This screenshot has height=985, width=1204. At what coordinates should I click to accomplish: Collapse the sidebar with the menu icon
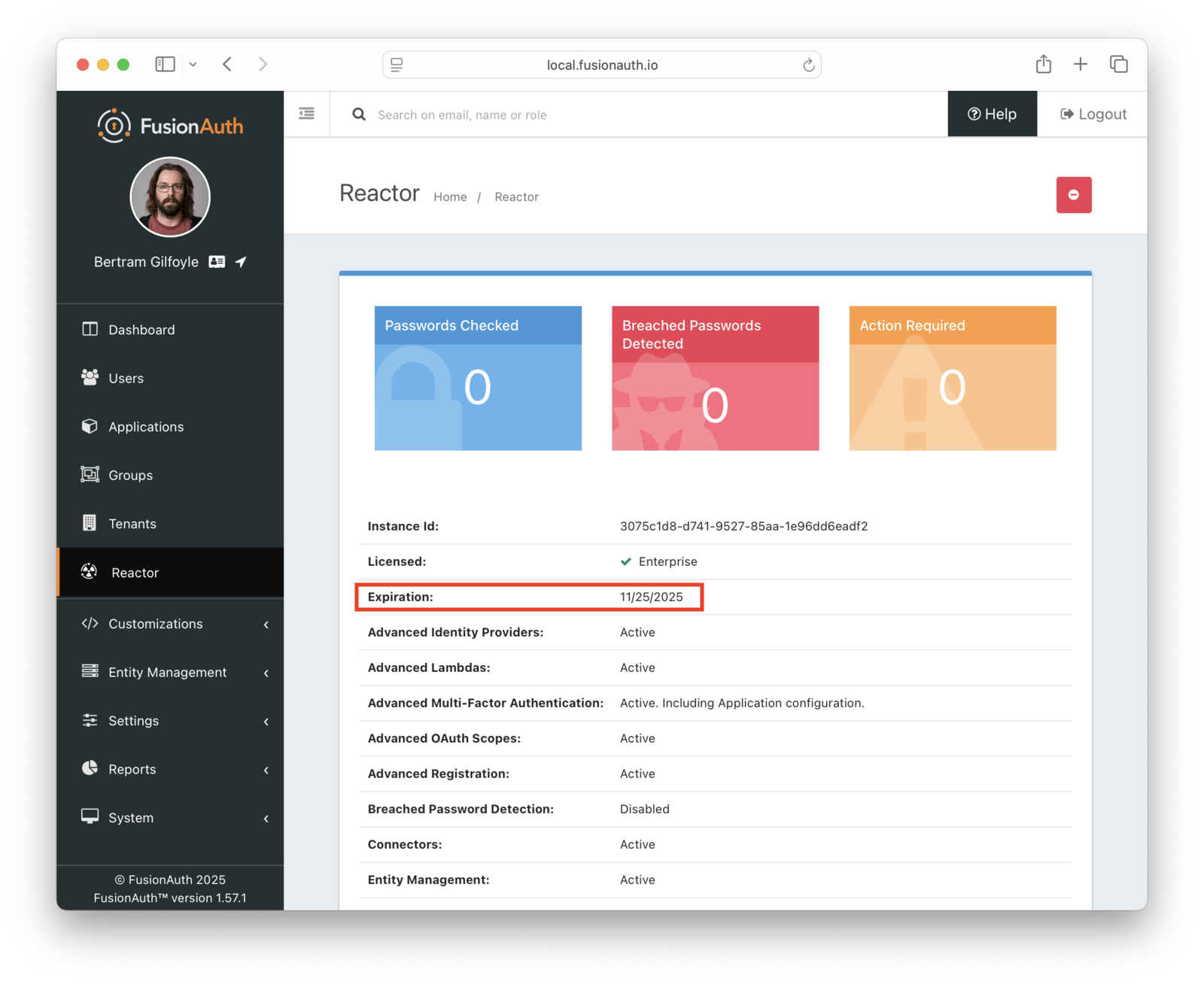coord(306,114)
